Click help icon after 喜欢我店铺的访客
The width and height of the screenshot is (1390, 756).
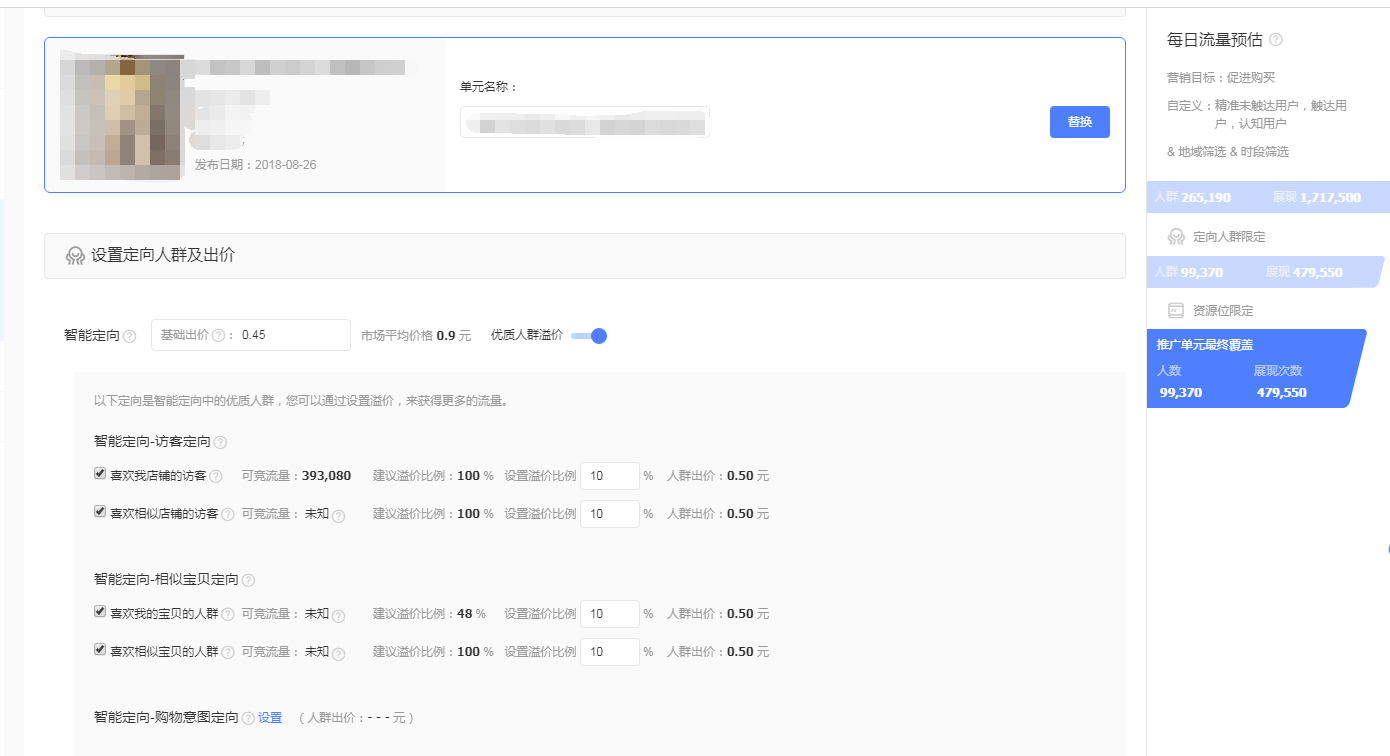pyautogui.click(x=216, y=477)
